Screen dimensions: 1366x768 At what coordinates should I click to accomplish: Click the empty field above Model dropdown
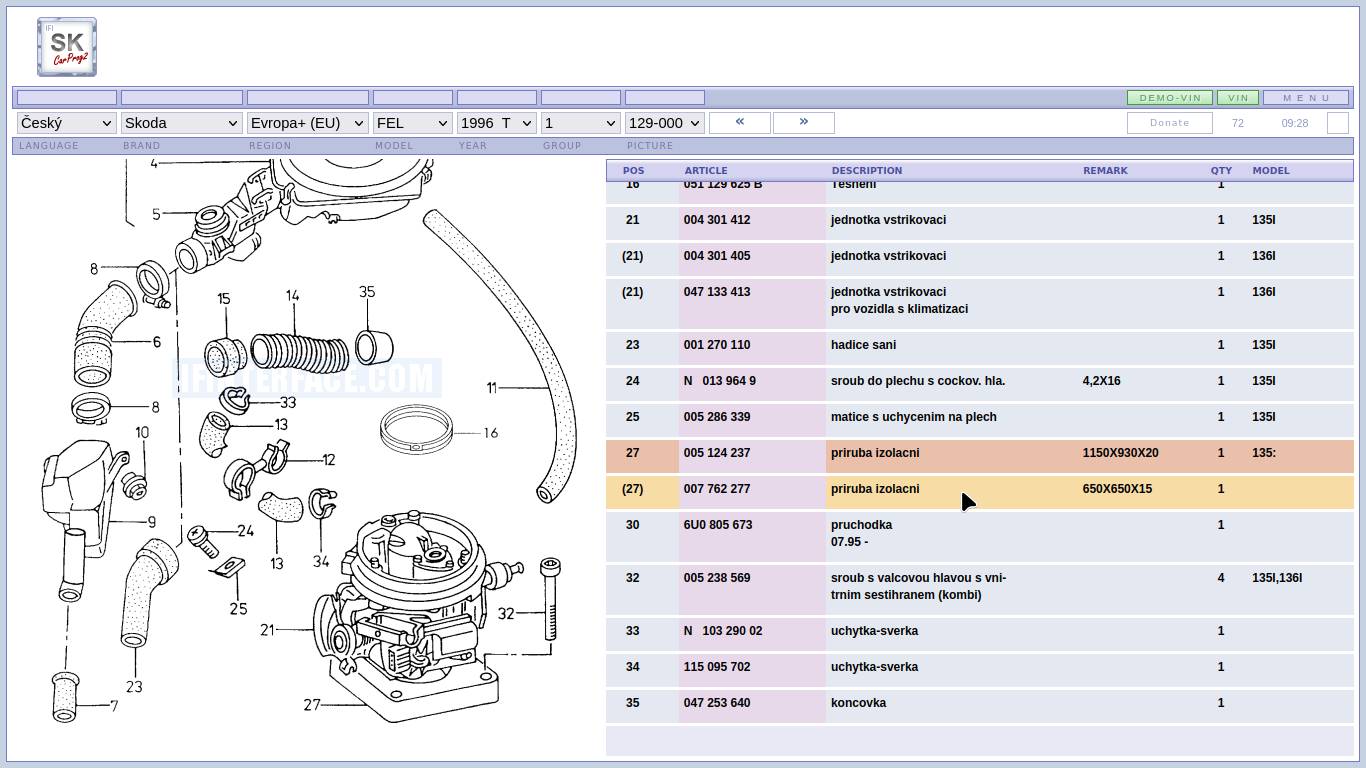click(x=413, y=98)
